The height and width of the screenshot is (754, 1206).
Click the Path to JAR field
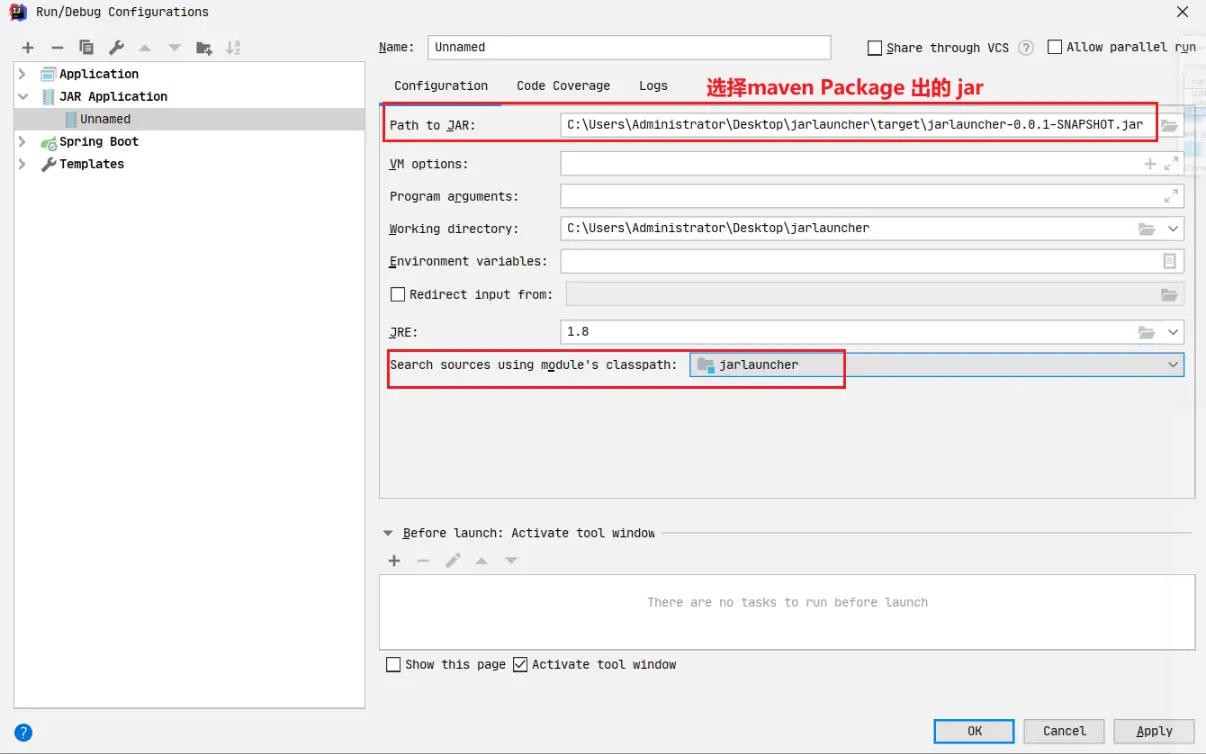click(858, 126)
